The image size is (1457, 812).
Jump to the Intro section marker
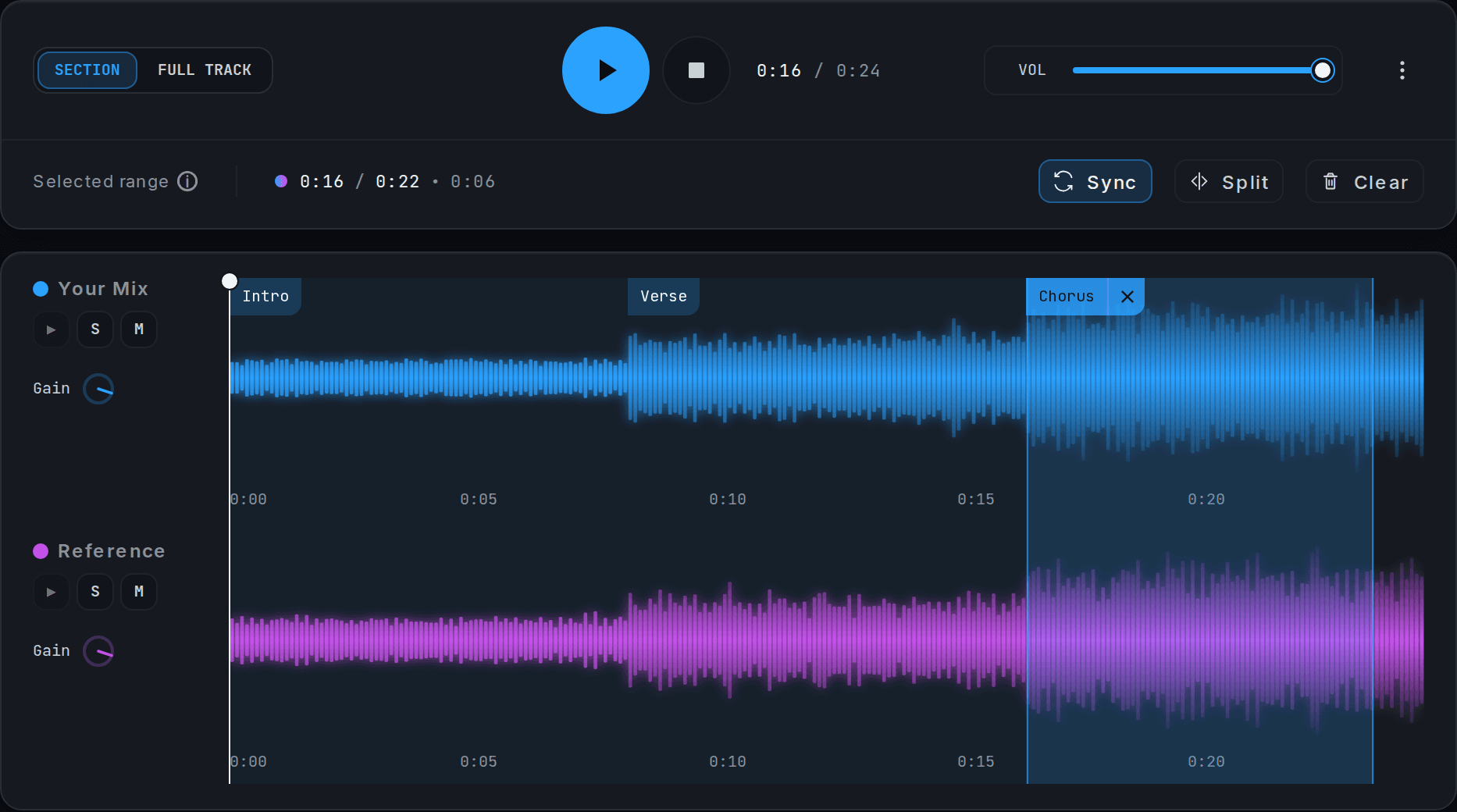pos(265,297)
